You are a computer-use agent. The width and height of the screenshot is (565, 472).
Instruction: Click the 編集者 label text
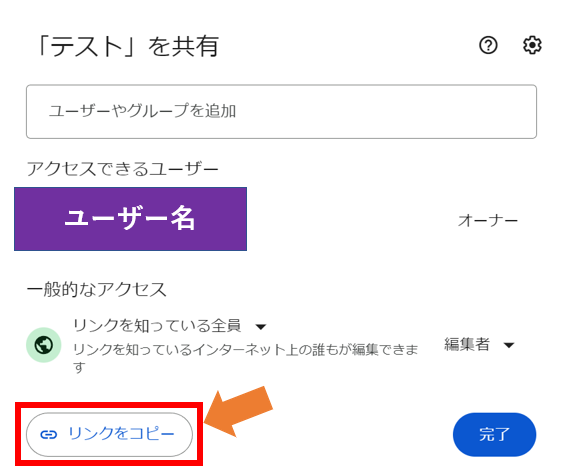coord(467,344)
